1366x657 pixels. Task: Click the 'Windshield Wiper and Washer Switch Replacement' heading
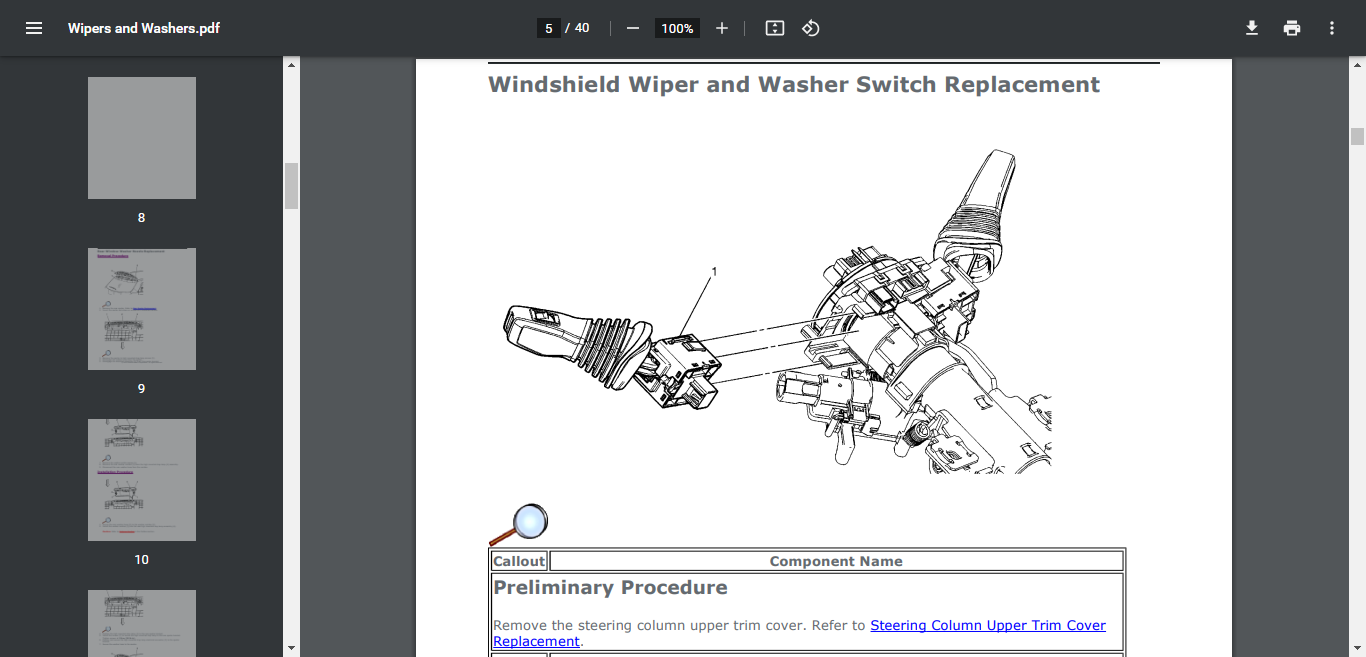tap(794, 85)
